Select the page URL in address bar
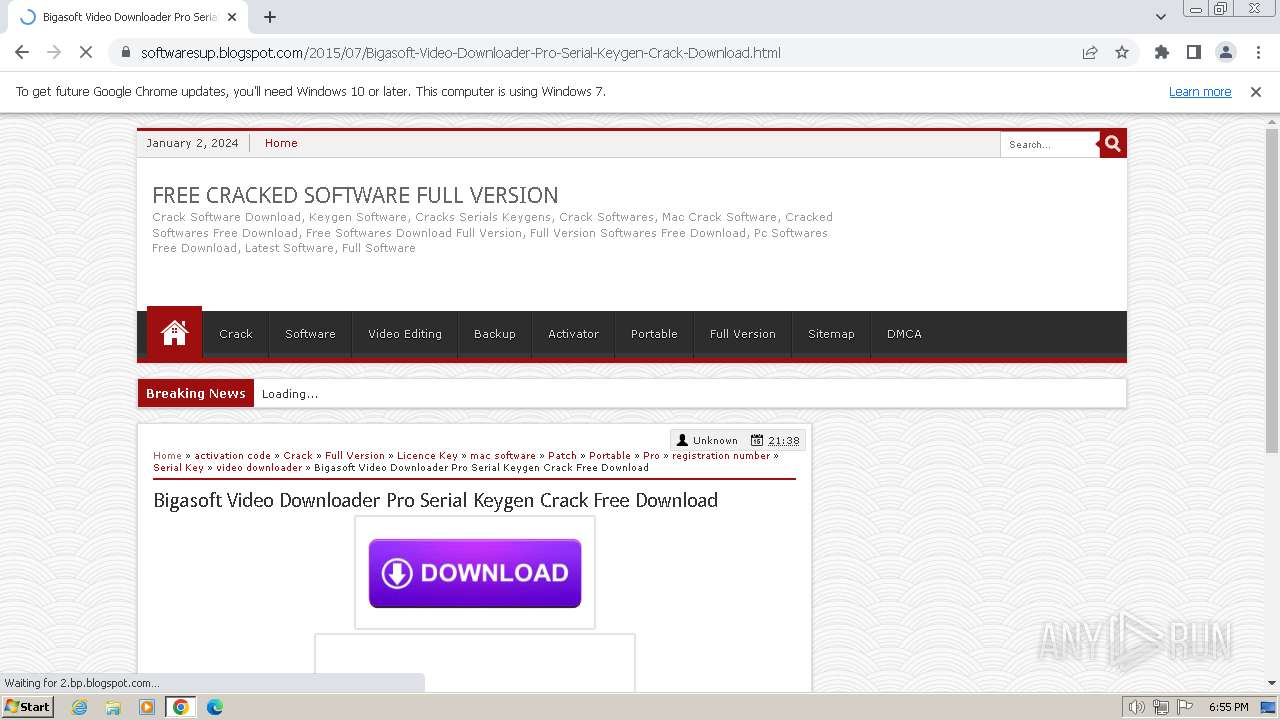 click(461, 53)
